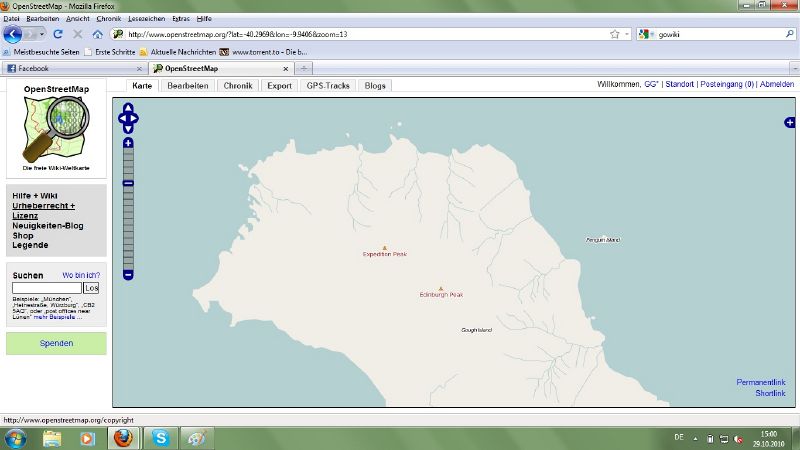Open Windows Explorer folder in taskbar
The height and width of the screenshot is (450, 800).
coord(52,438)
